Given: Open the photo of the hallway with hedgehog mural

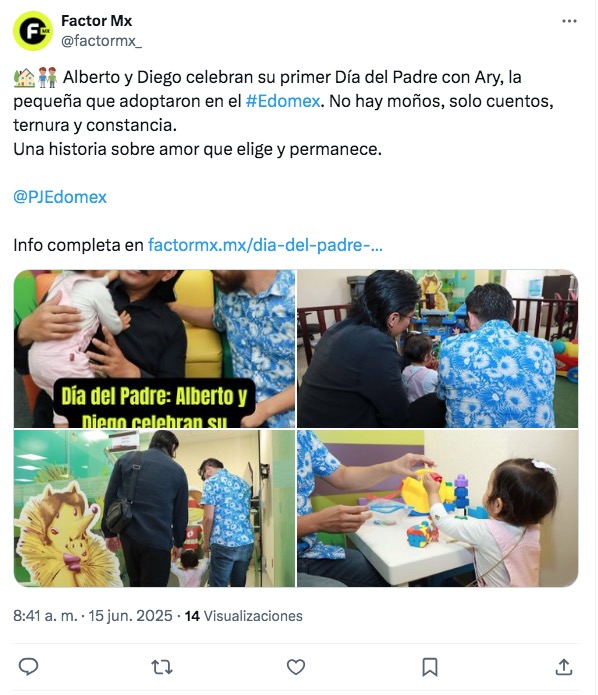Looking at the screenshot, I should [154, 508].
